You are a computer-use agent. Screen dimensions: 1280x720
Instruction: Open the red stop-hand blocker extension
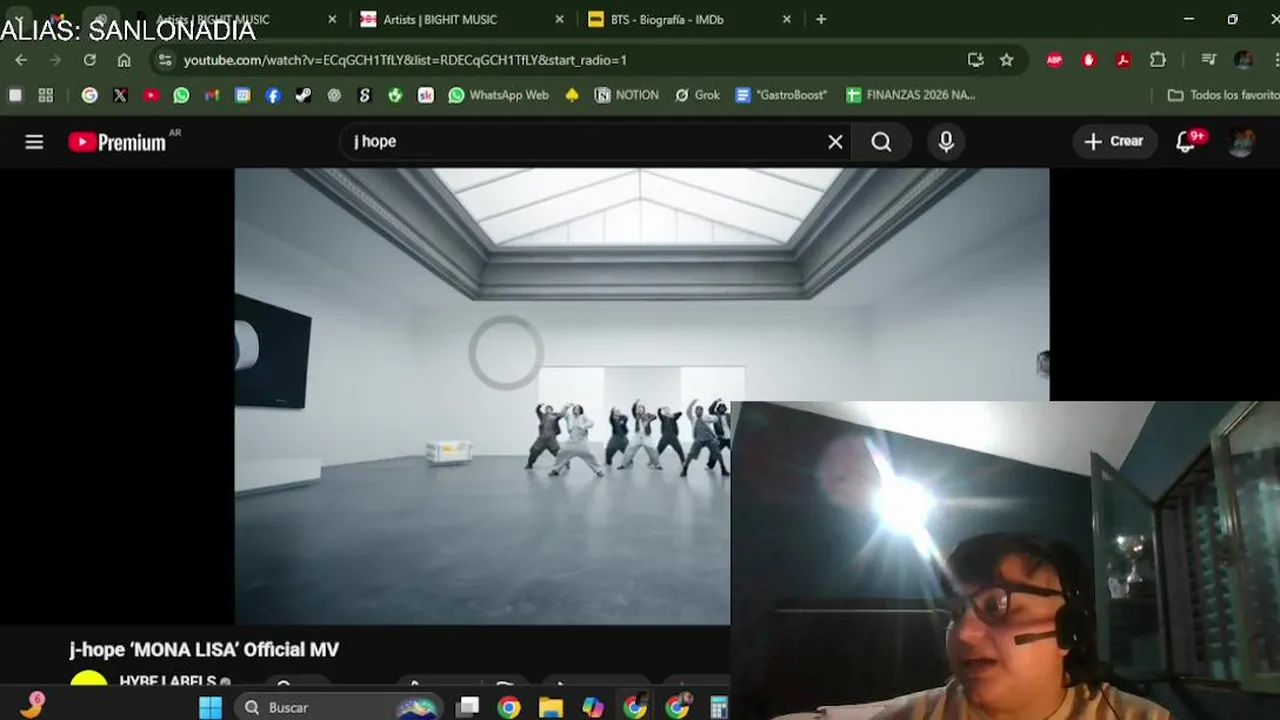pyautogui.click(x=1089, y=60)
